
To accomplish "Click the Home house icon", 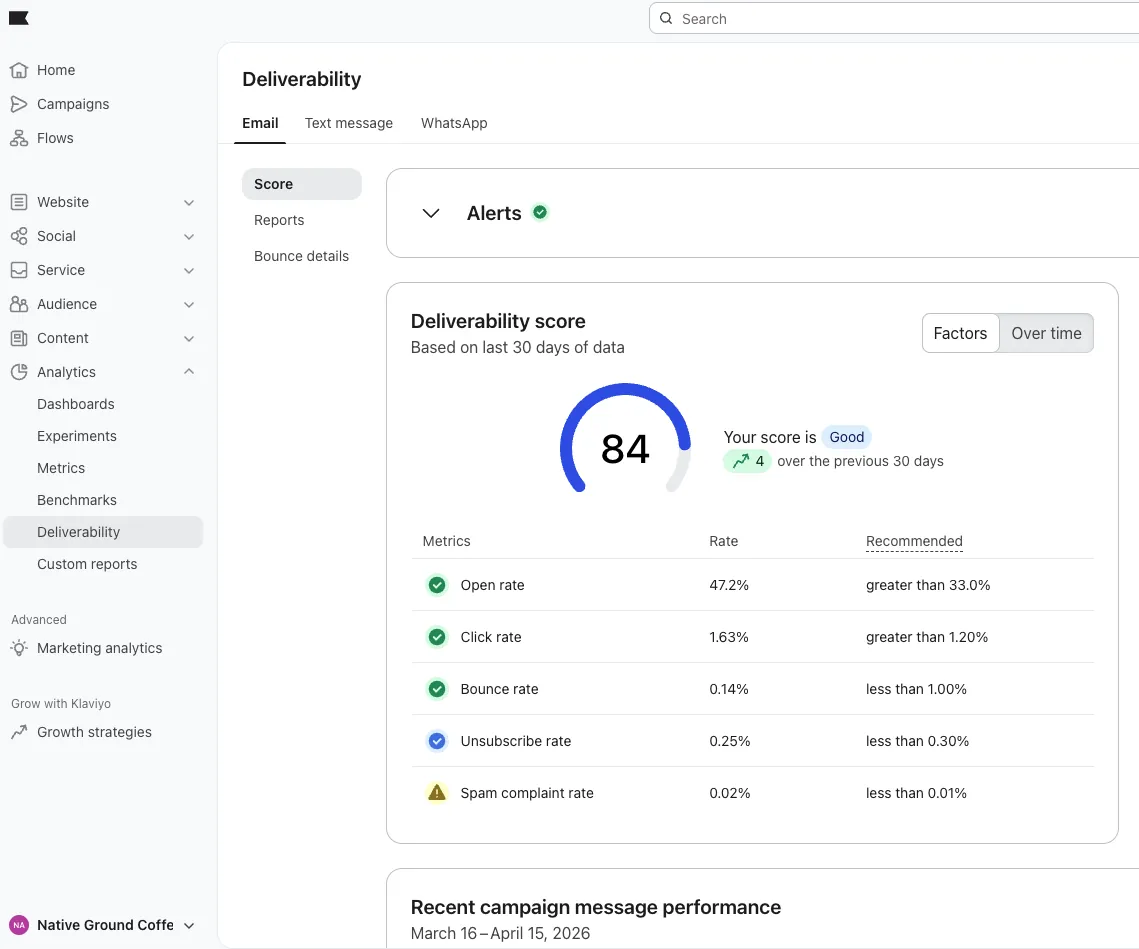I will [x=19, y=70].
